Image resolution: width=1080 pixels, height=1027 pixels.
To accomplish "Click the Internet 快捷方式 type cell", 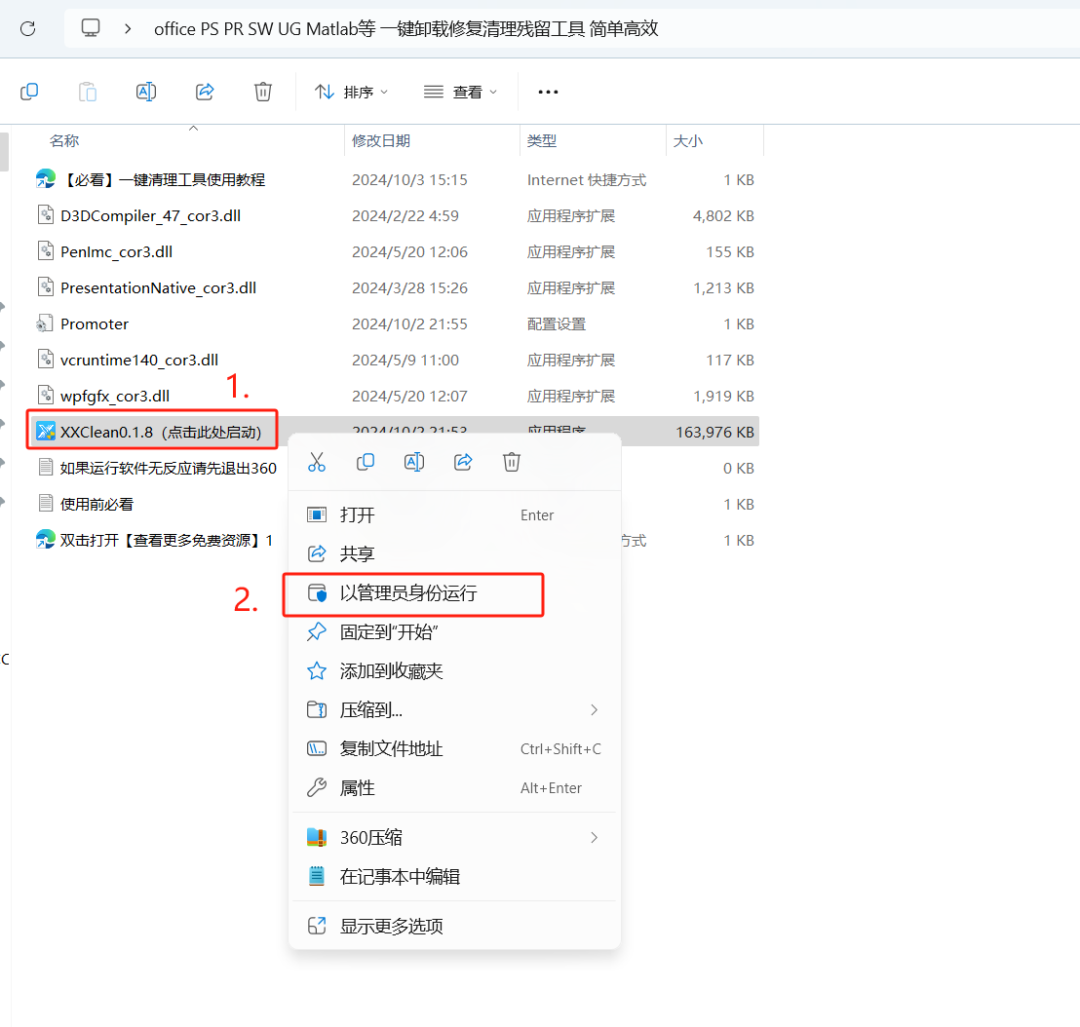I will 586,180.
